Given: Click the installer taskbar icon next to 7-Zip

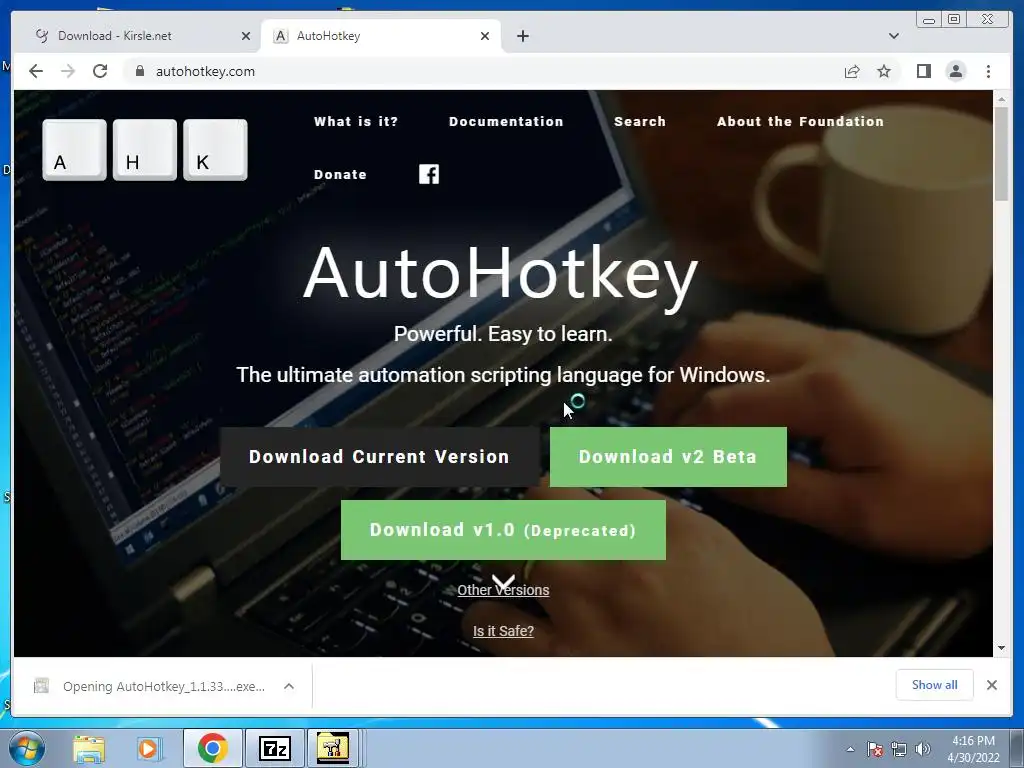Looking at the screenshot, I should pyautogui.click(x=333, y=748).
